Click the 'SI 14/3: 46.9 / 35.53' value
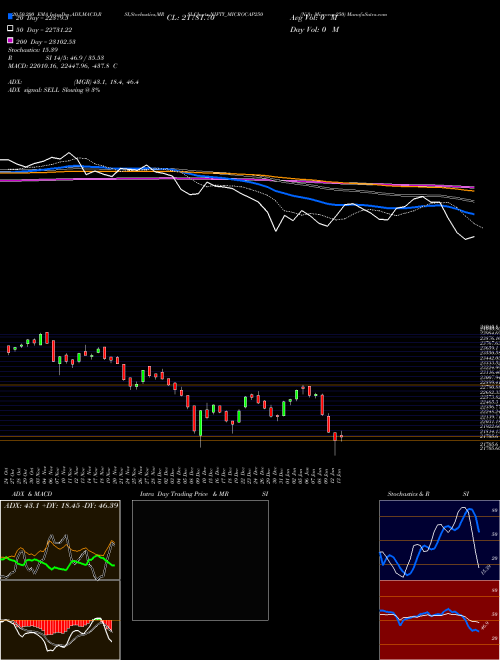The width and height of the screenshot is (500, 660). coord(75,58)
